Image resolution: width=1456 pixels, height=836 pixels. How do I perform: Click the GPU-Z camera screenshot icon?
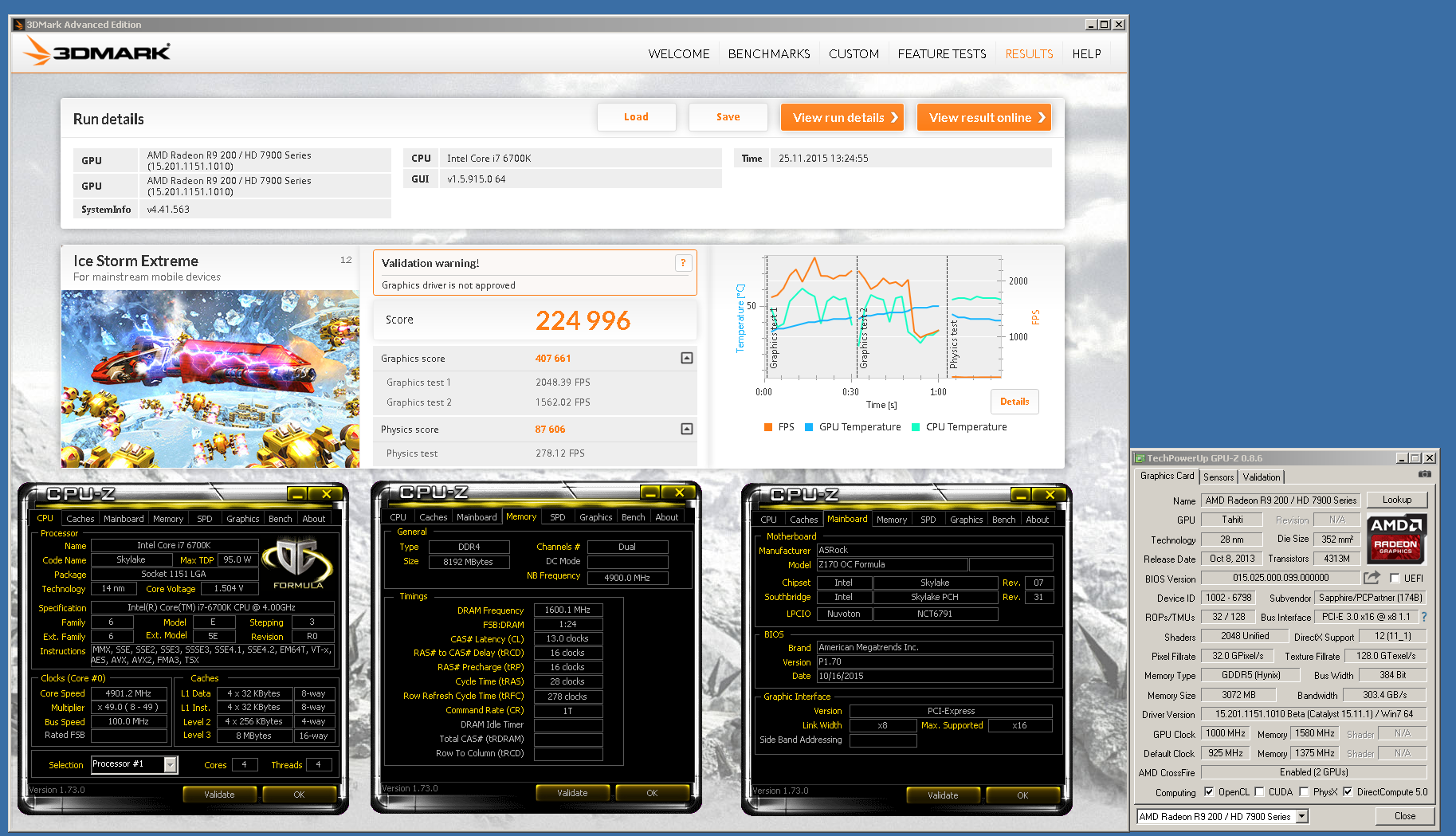click(x=1424, y=475)
